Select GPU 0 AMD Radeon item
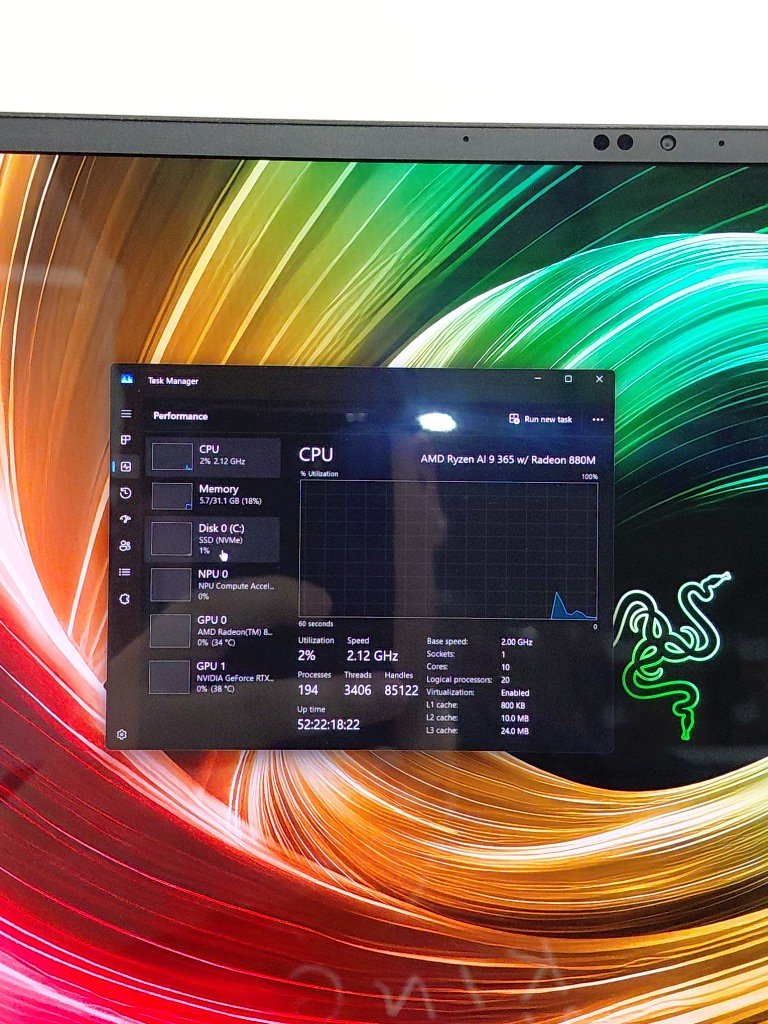Screen dimensions: 768x1024 tap(212, 631)
